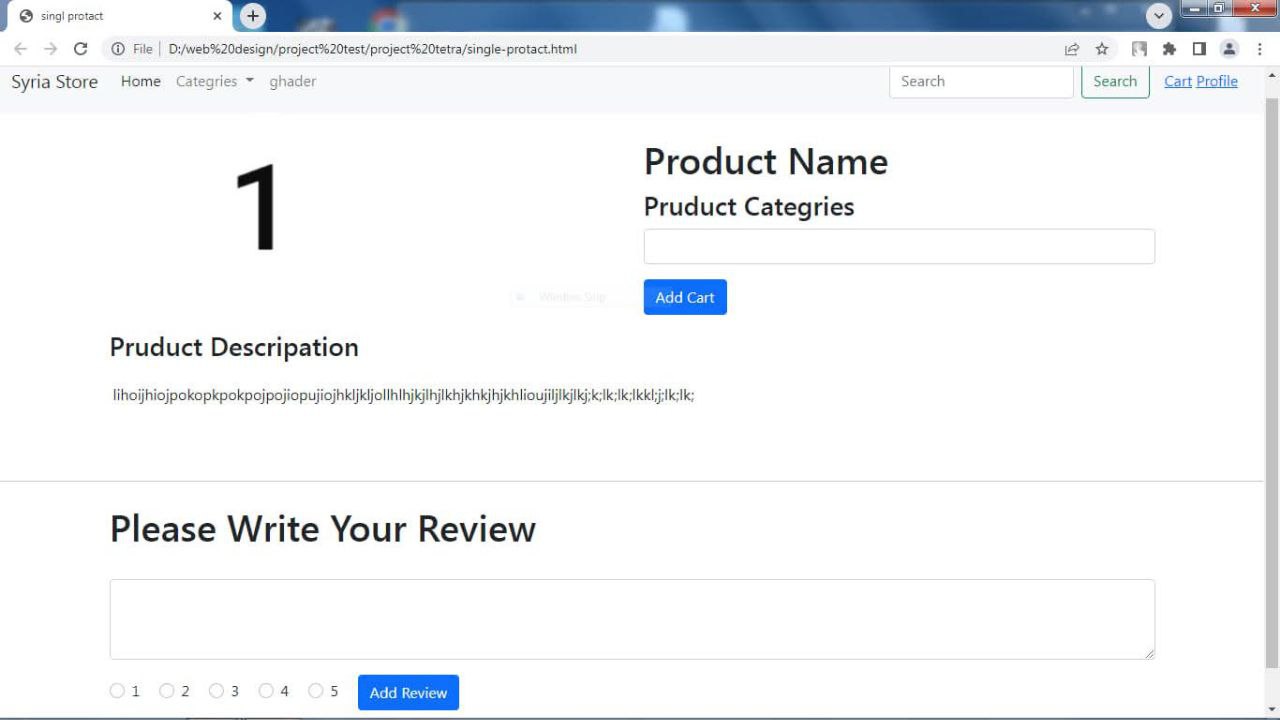The height and width of the screenshot is (720, 1280).
Task: Open the Profile link
Action: tap(1217, 82)
